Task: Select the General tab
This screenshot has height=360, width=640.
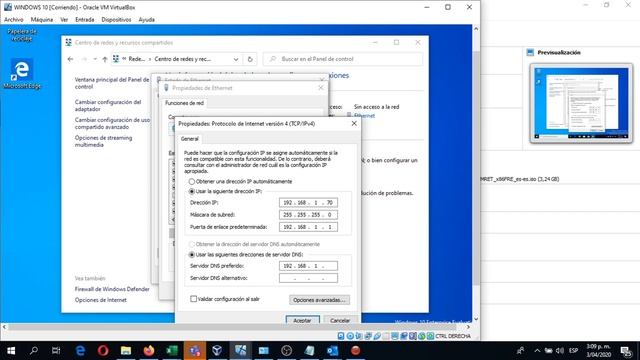Action: pyautogui.click(x=190, y=139)
